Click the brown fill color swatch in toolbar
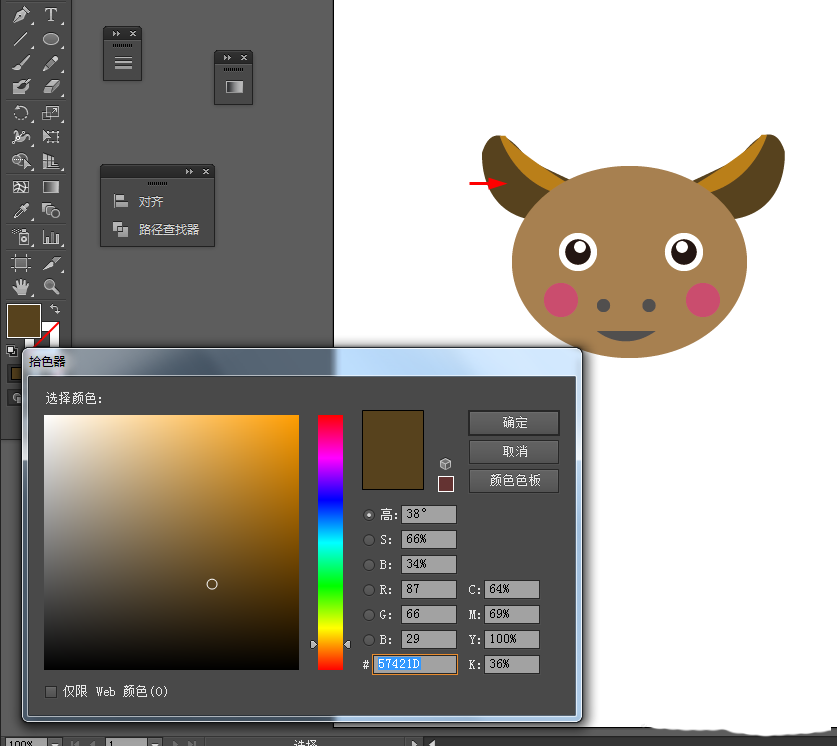This screenshot has width=837, height=746. 23,321
